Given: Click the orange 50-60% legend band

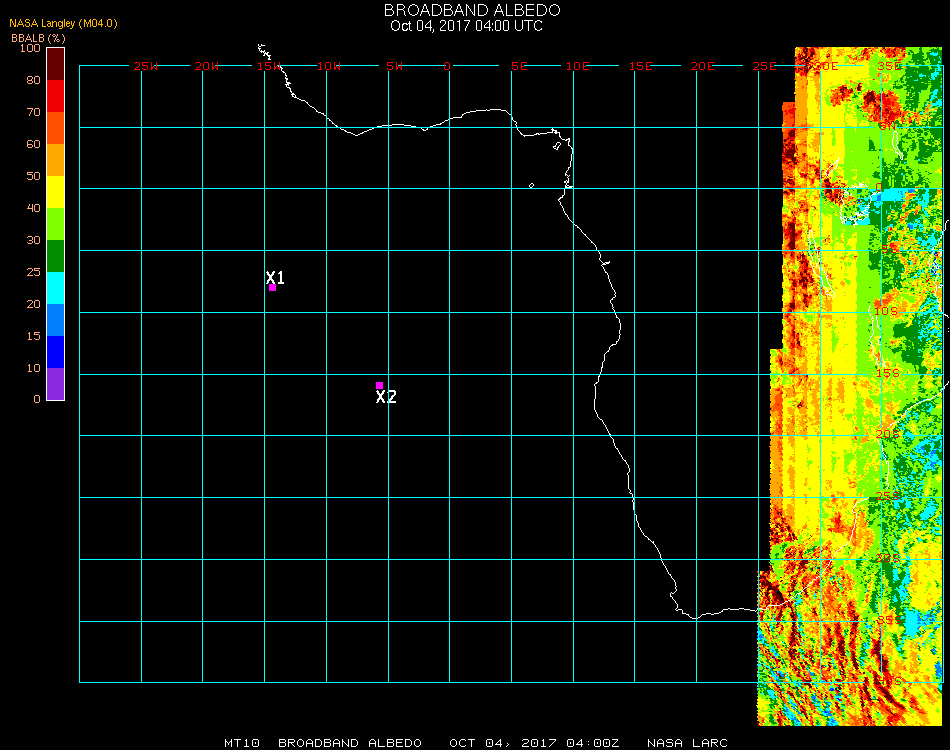Looking at the screenshot, I should coord(56,160).
